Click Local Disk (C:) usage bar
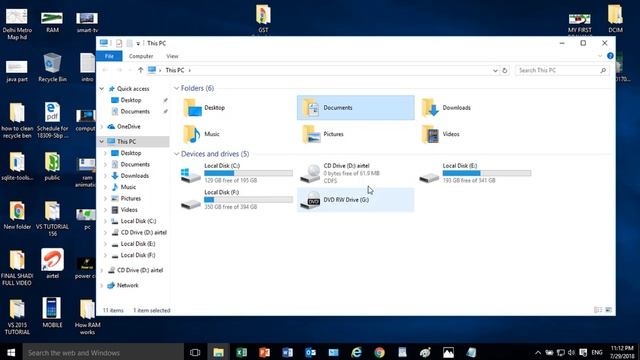Screen dimensions: 640x360 pyautogui.click(x=248, y=173)
